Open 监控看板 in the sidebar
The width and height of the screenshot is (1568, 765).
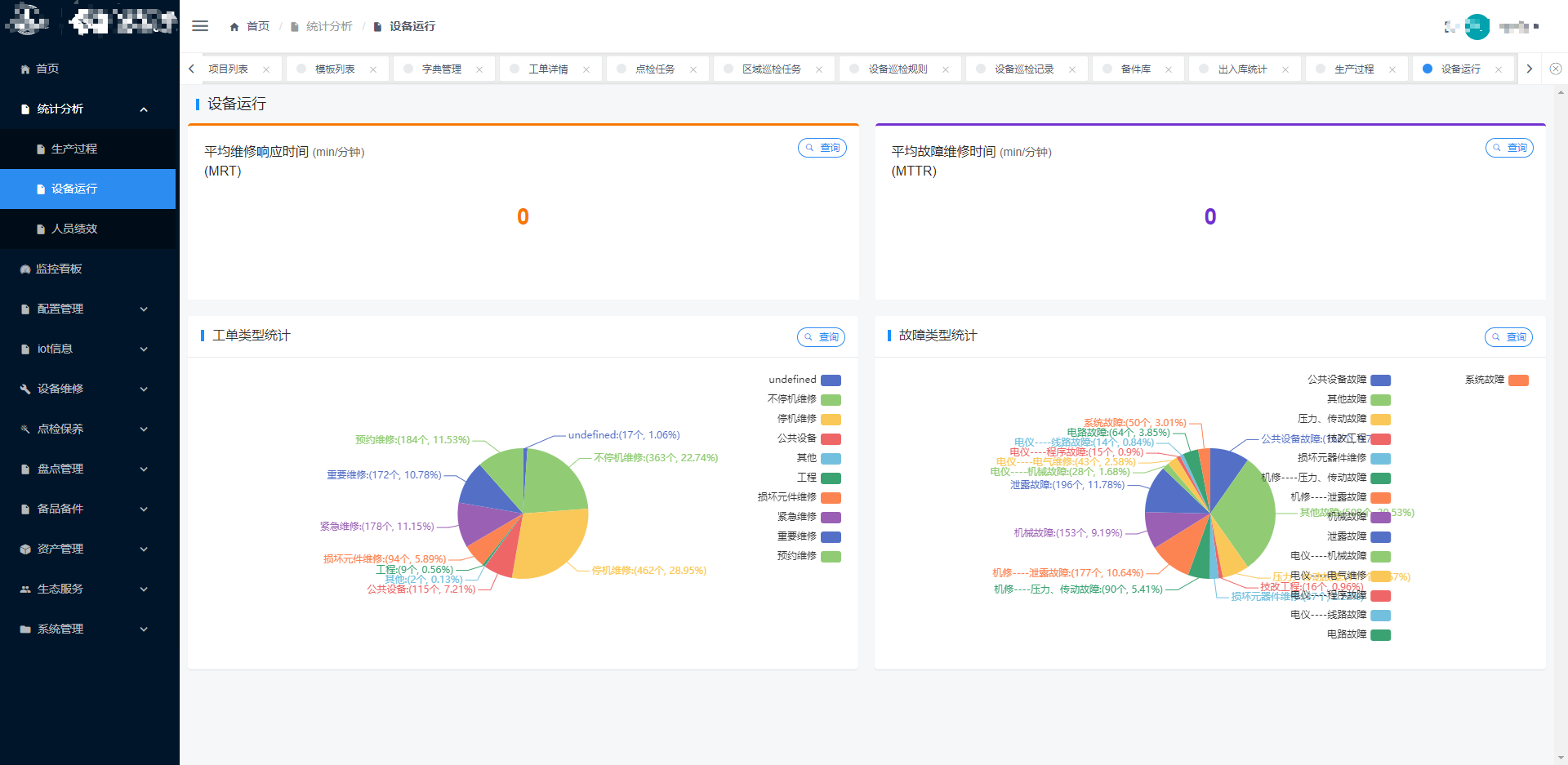tap(88, 269)
